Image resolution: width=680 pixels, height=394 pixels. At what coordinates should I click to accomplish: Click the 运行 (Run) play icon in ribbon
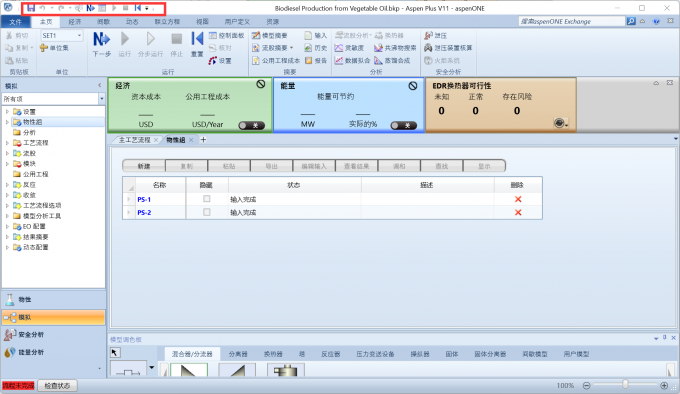125,39
